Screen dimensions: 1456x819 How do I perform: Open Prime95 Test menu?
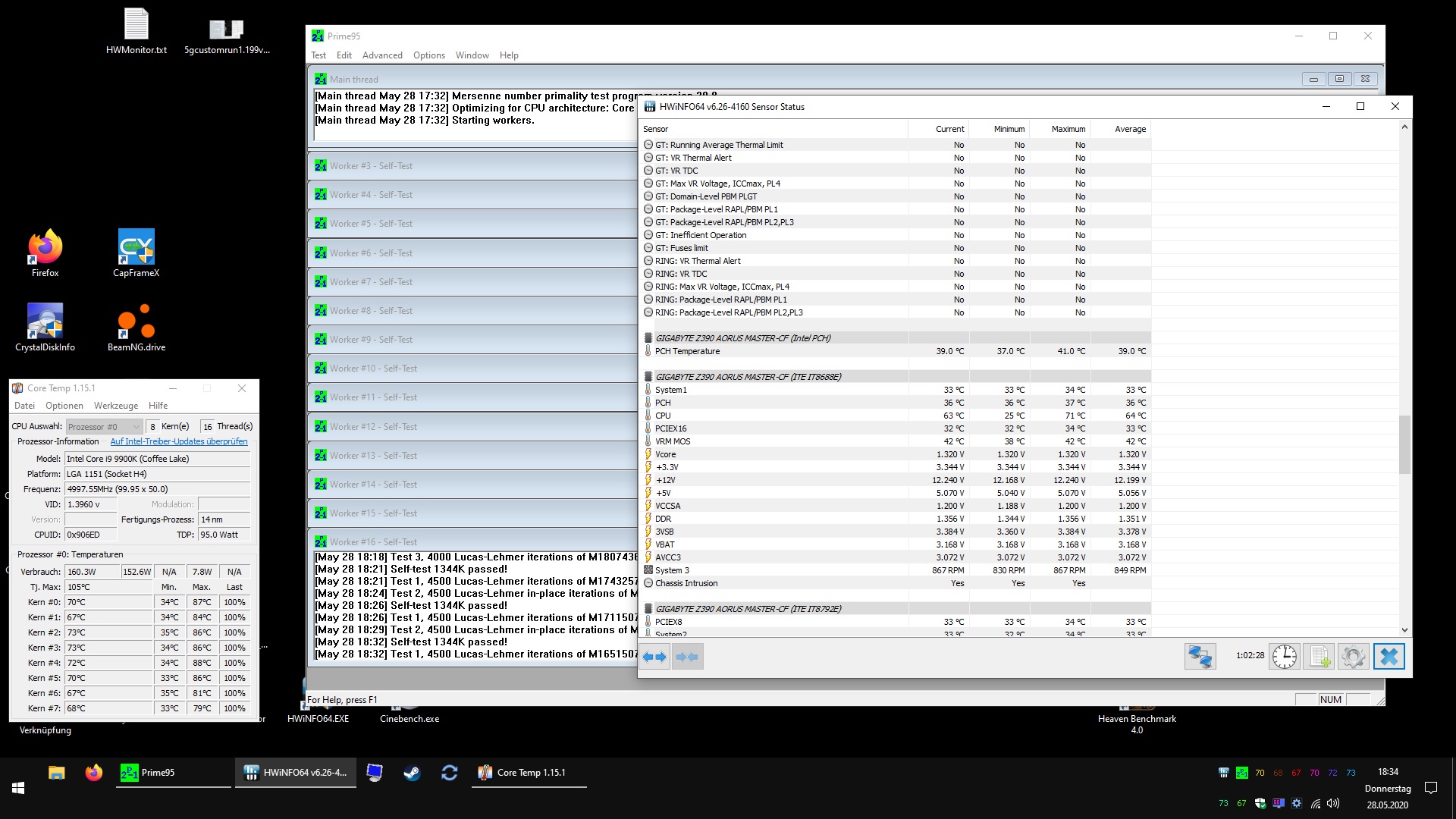[318, 55]
